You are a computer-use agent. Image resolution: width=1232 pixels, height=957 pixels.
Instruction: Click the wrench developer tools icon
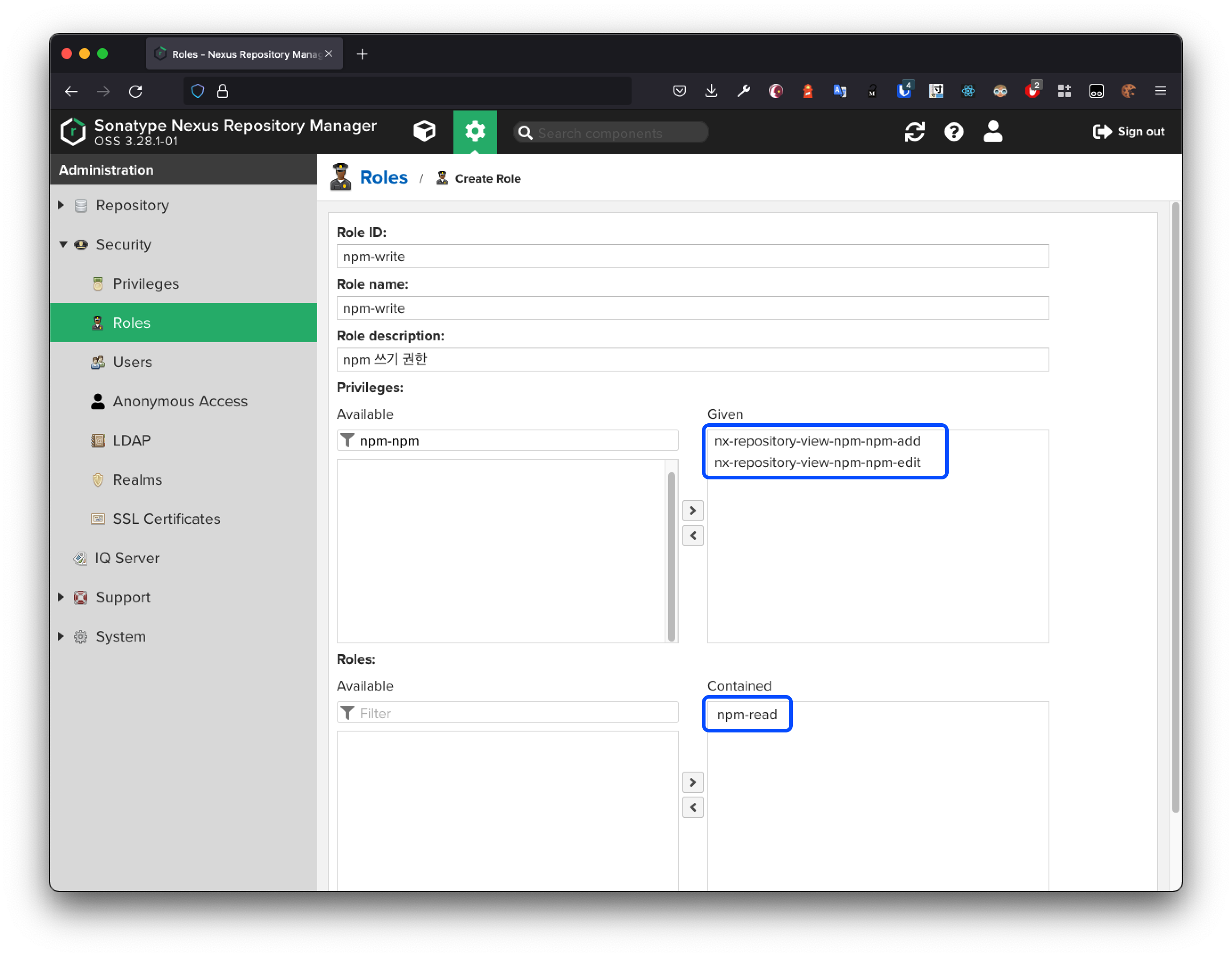[x=743, y=91]
